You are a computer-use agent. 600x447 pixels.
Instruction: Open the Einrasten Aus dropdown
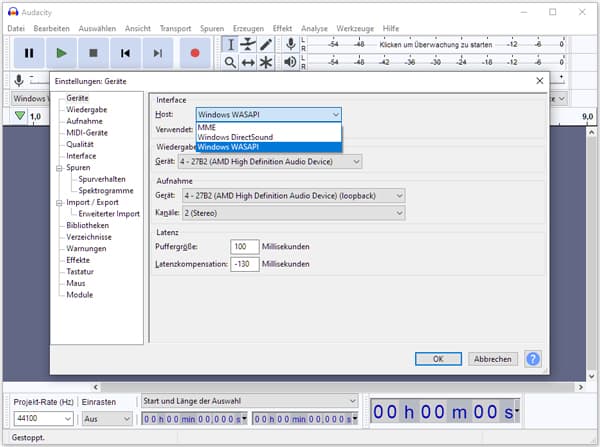pos(107,419)
